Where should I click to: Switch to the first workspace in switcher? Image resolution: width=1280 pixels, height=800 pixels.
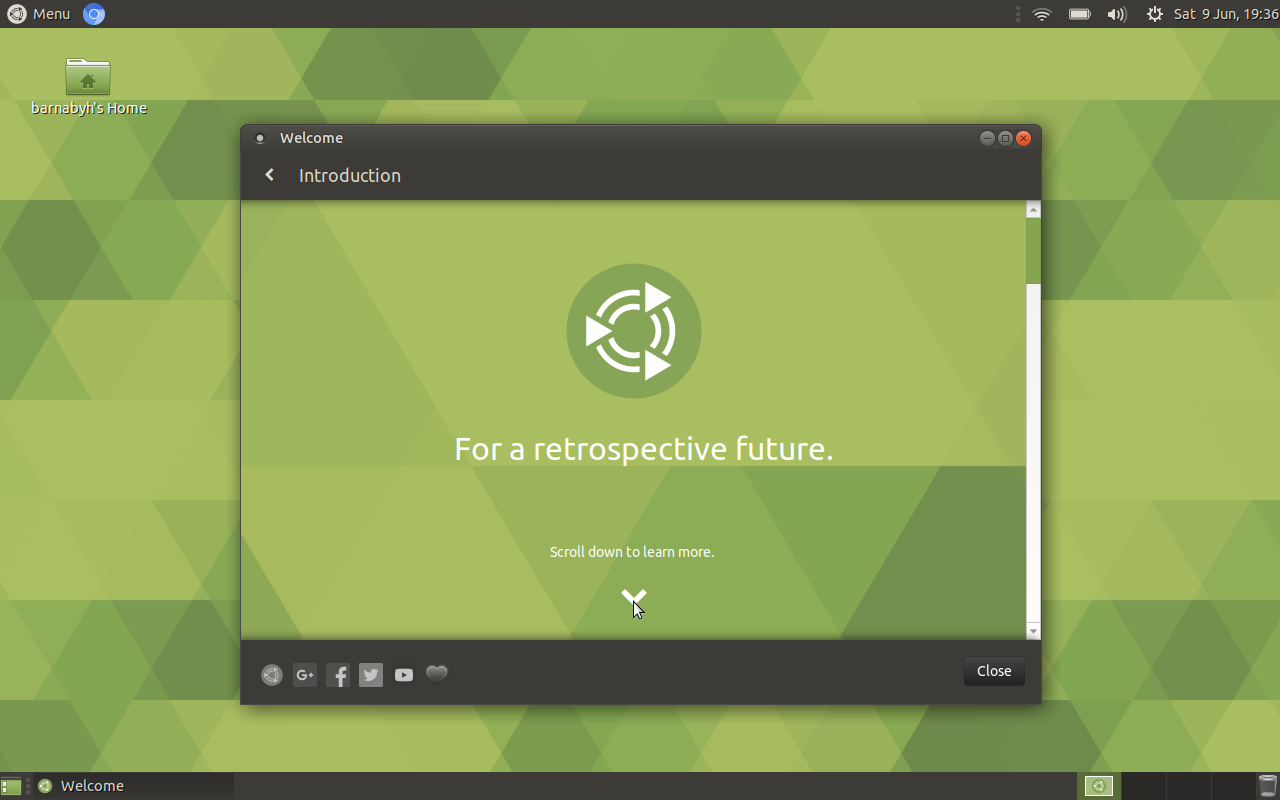click(1099, 786)
